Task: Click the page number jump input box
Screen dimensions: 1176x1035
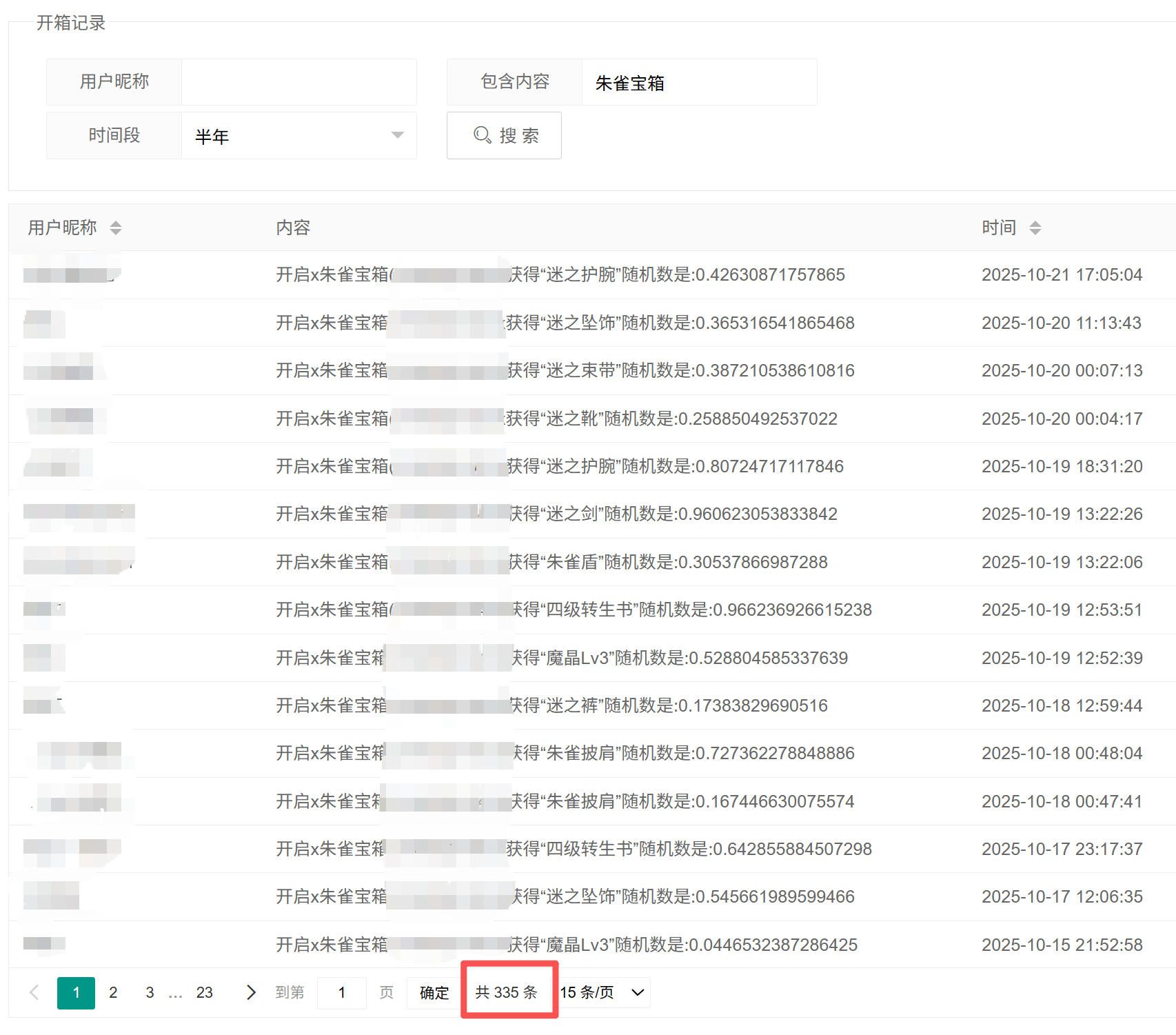Action: coord(341,992)
